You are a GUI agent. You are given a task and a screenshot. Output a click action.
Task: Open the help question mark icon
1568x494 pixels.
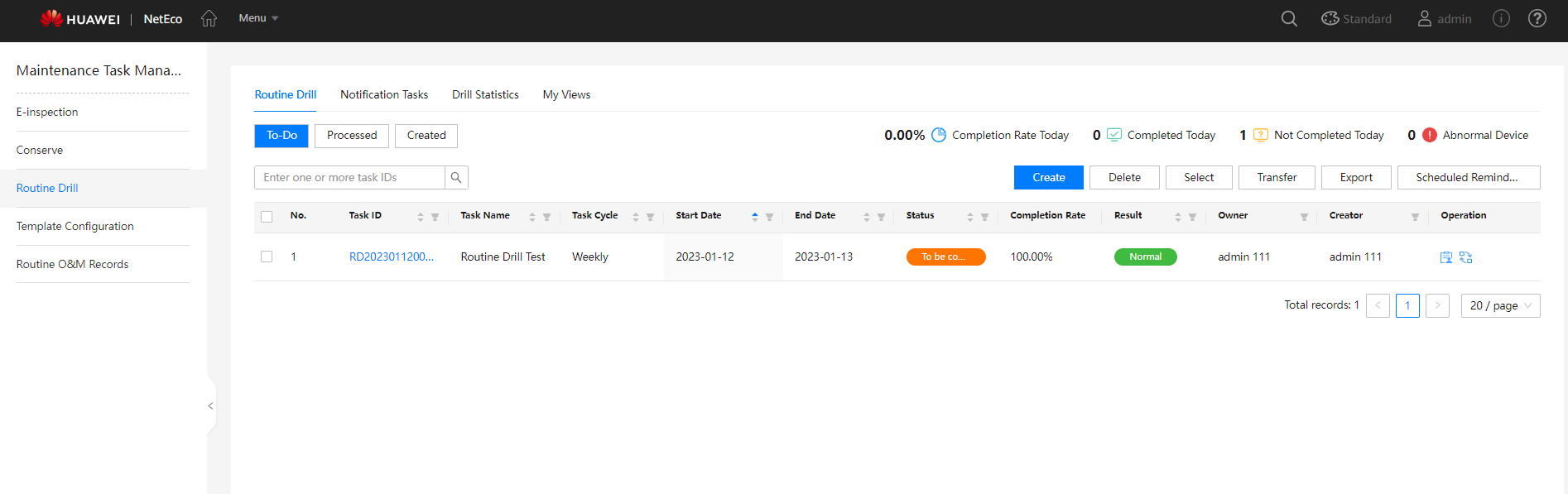pyautogui.click(x=1537, y=18)
